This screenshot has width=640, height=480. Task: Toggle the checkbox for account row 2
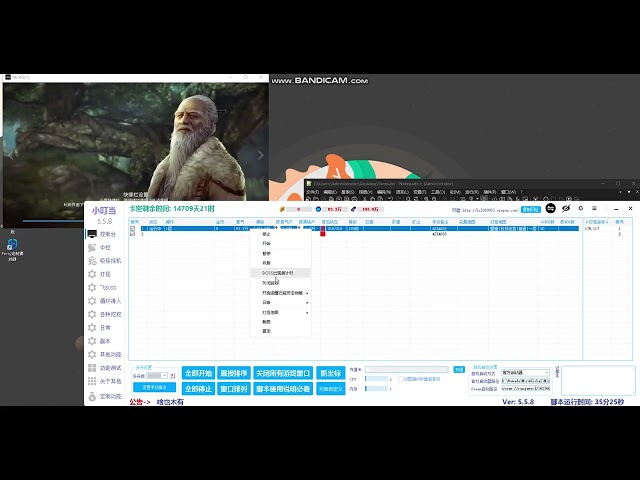pos(133,234)
